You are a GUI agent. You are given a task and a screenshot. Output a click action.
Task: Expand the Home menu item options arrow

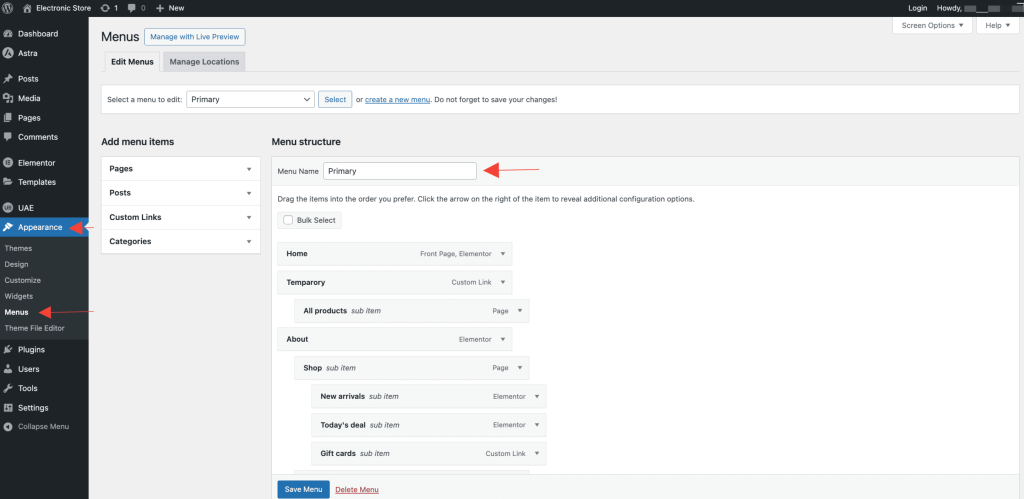(502, 254)
